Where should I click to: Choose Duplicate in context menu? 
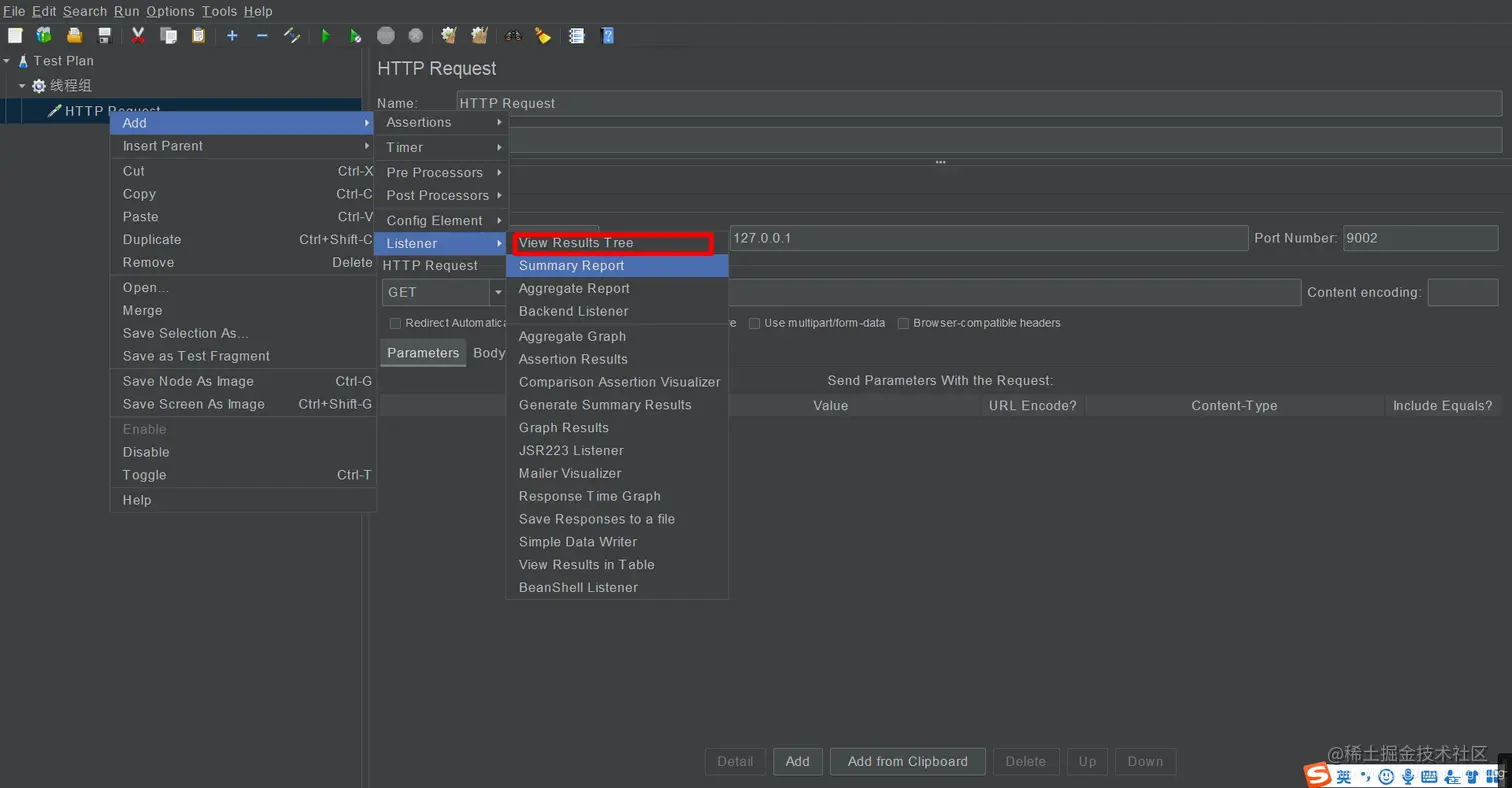241,240
